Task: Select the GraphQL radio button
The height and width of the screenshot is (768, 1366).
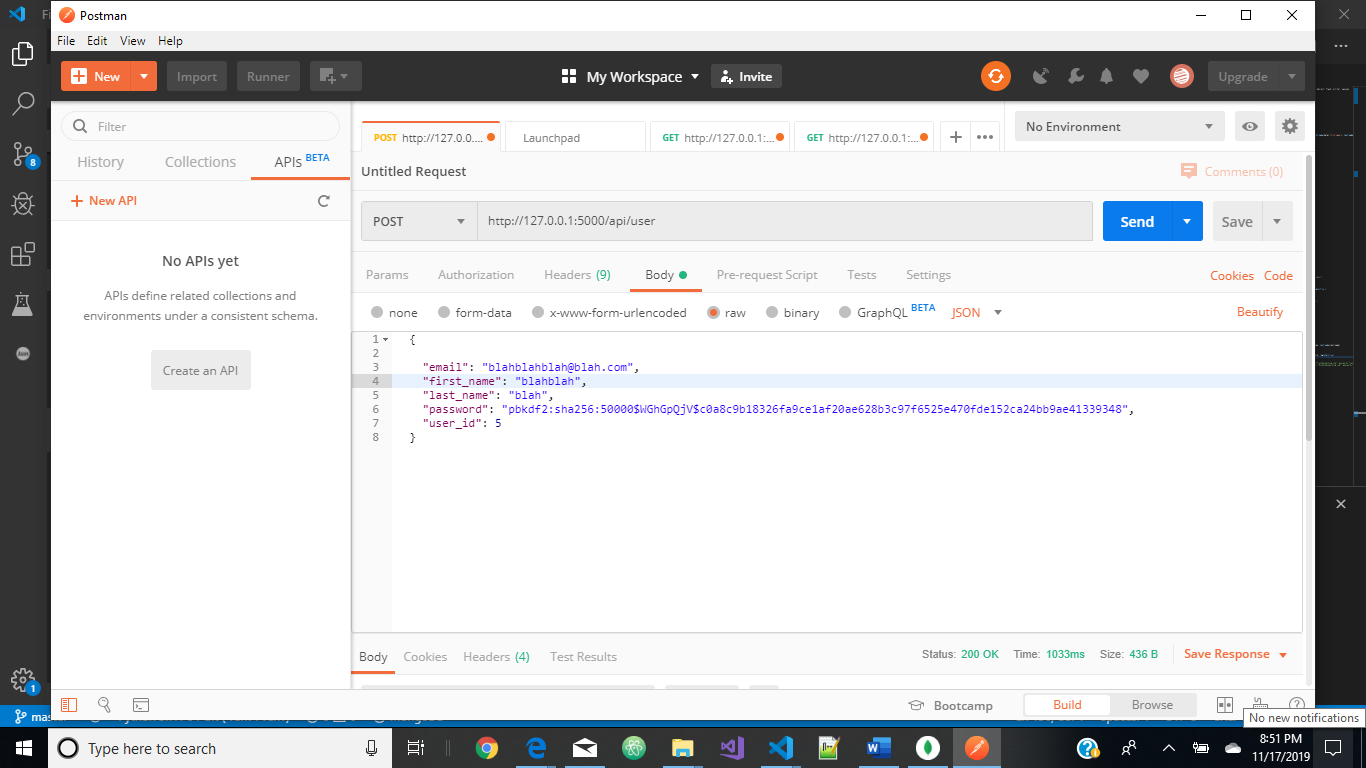Action: point(845,313)
